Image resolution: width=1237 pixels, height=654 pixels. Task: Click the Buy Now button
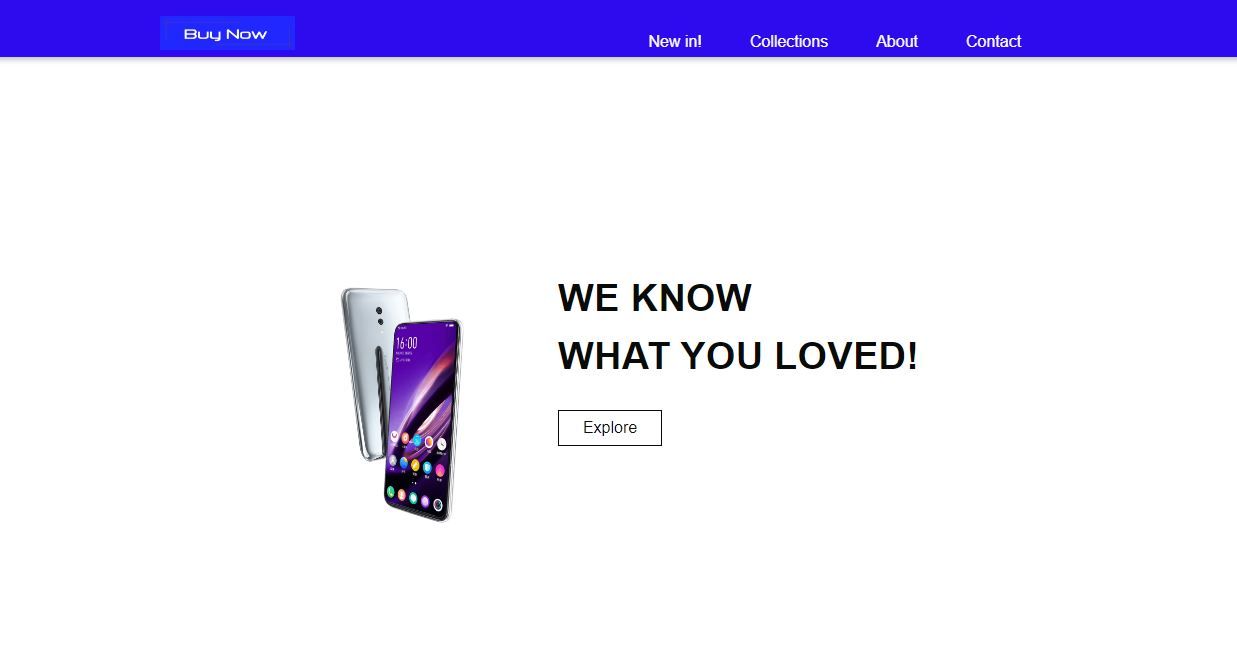(x=227, y=33)
